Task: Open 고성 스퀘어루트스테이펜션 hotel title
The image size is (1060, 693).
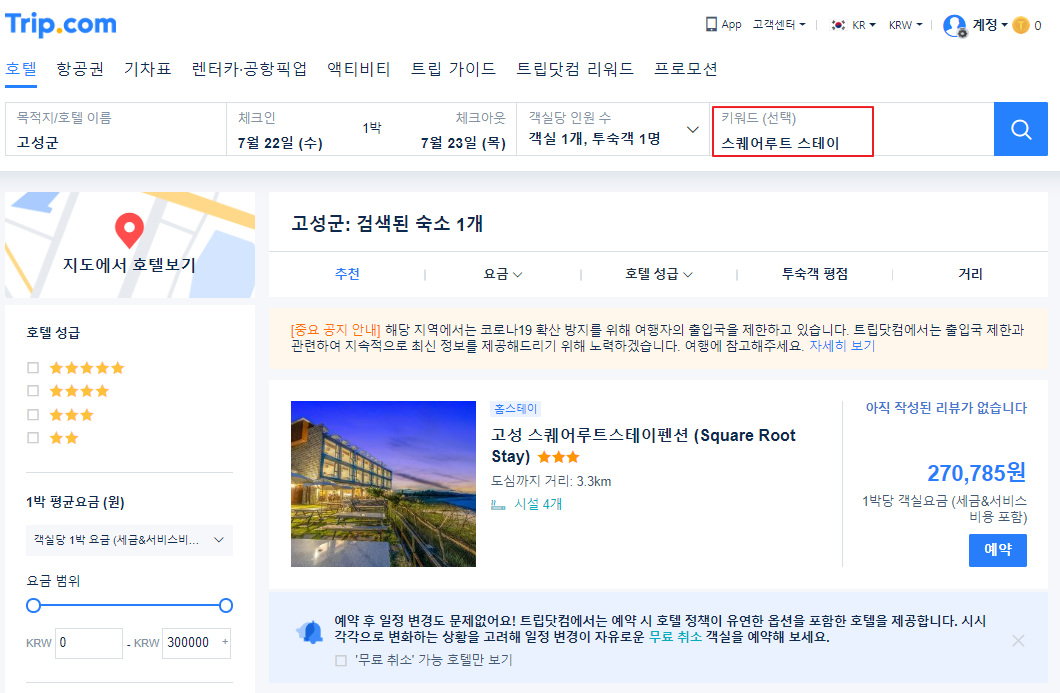Action: click(644, 446)
